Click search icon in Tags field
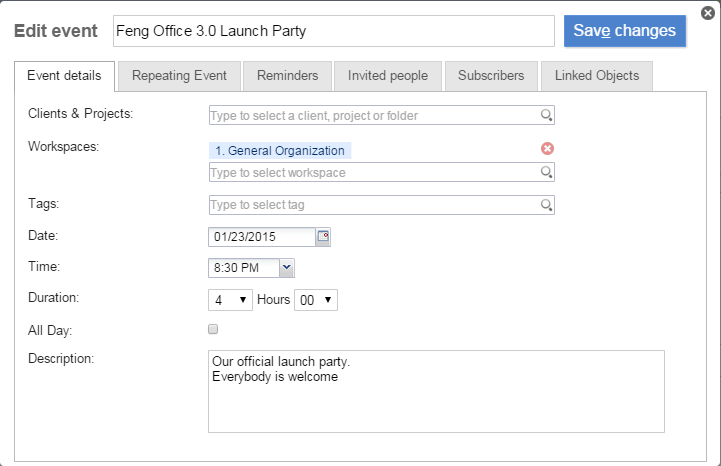 tap(546, 205)
